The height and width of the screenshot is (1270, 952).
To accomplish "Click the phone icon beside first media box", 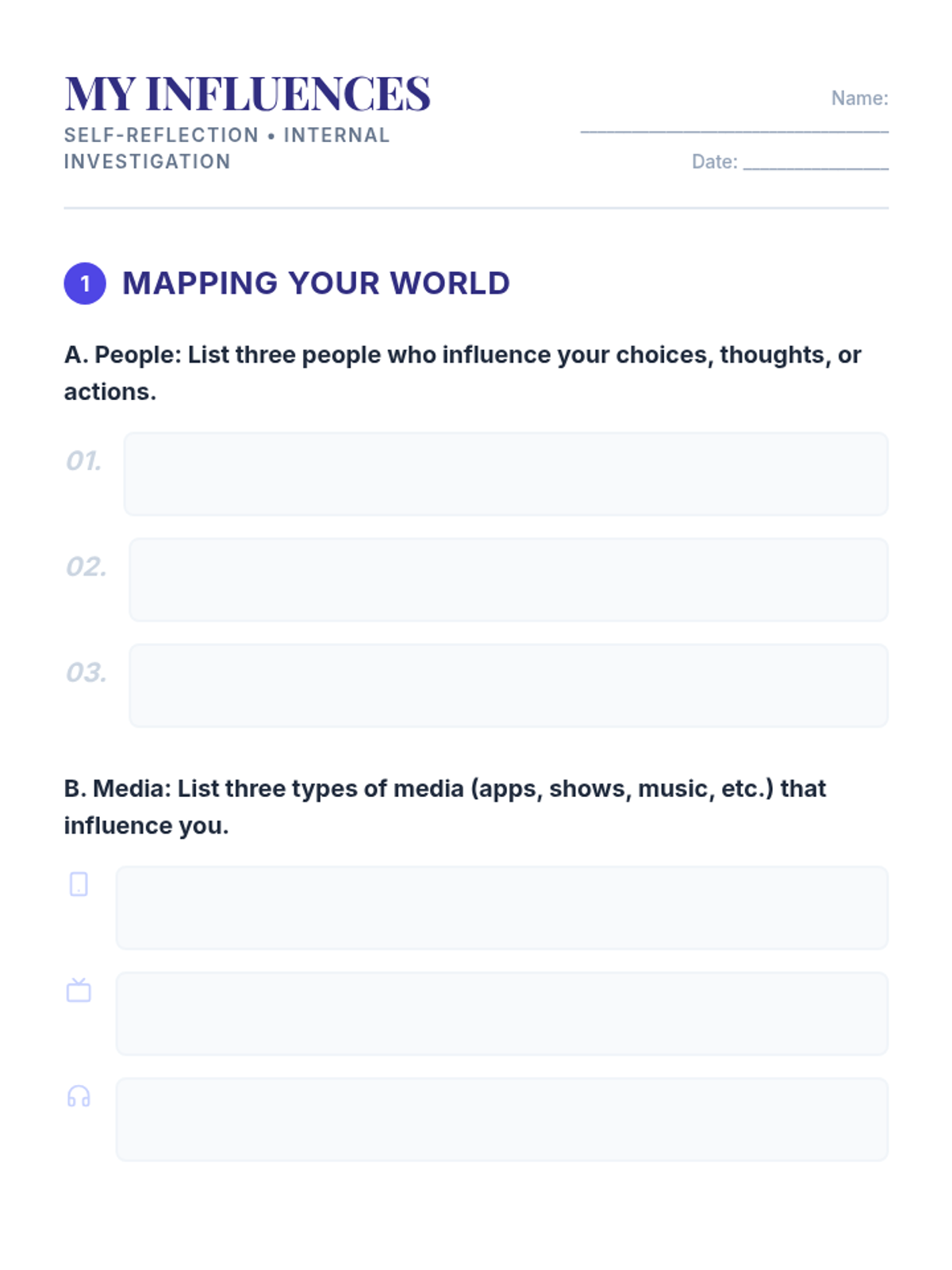I will click(x=79, y=883).
